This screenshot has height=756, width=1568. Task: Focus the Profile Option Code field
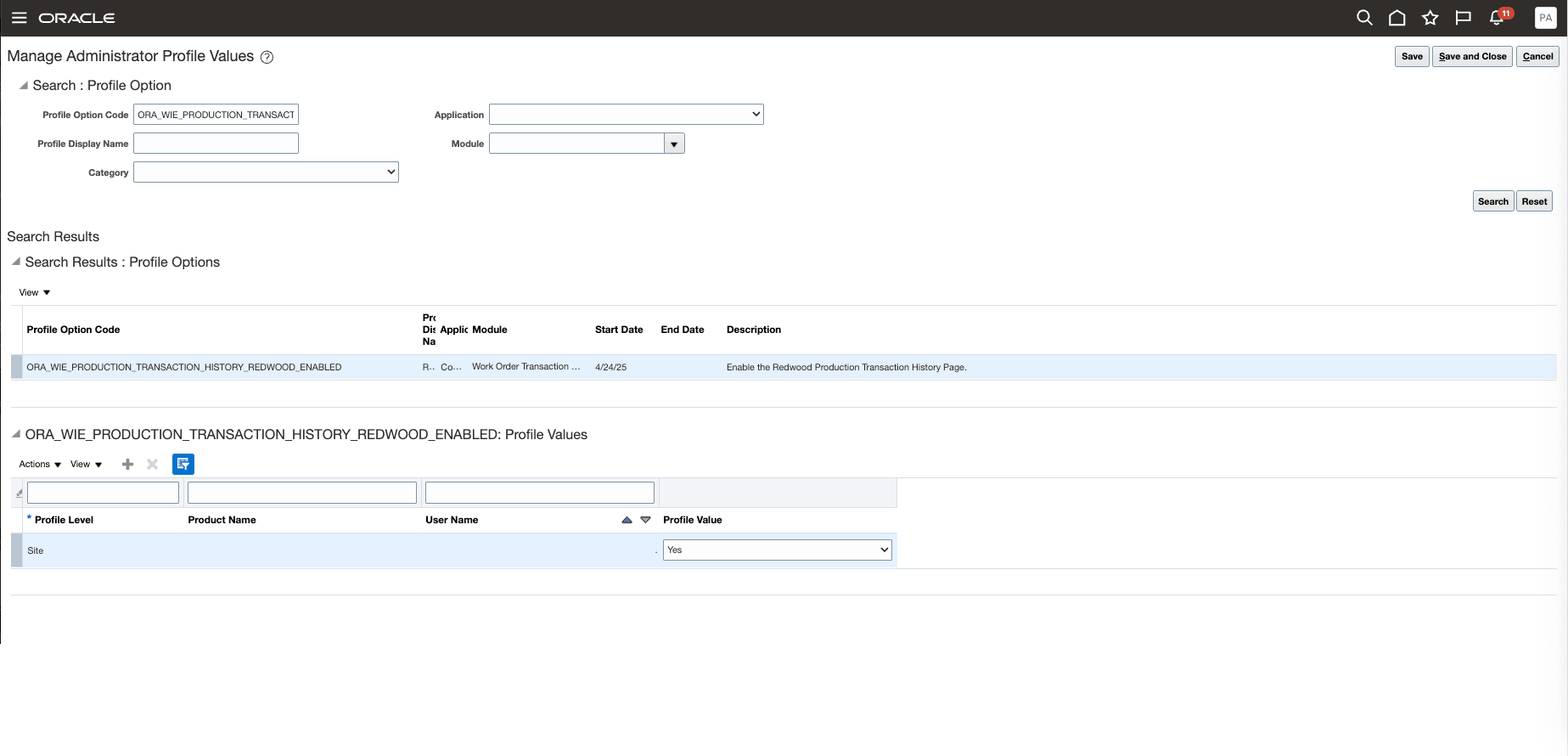pos(216,115)
